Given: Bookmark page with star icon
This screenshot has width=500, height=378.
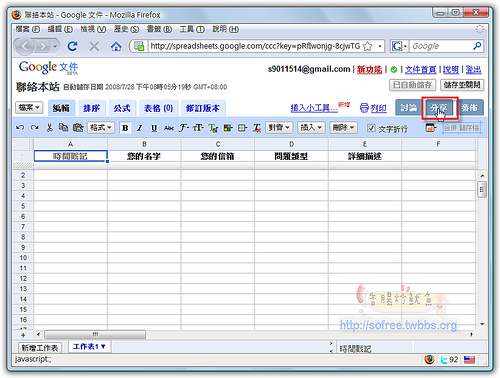Looking at the screenshot, I should pyautogui.click(x=367, y=46).
